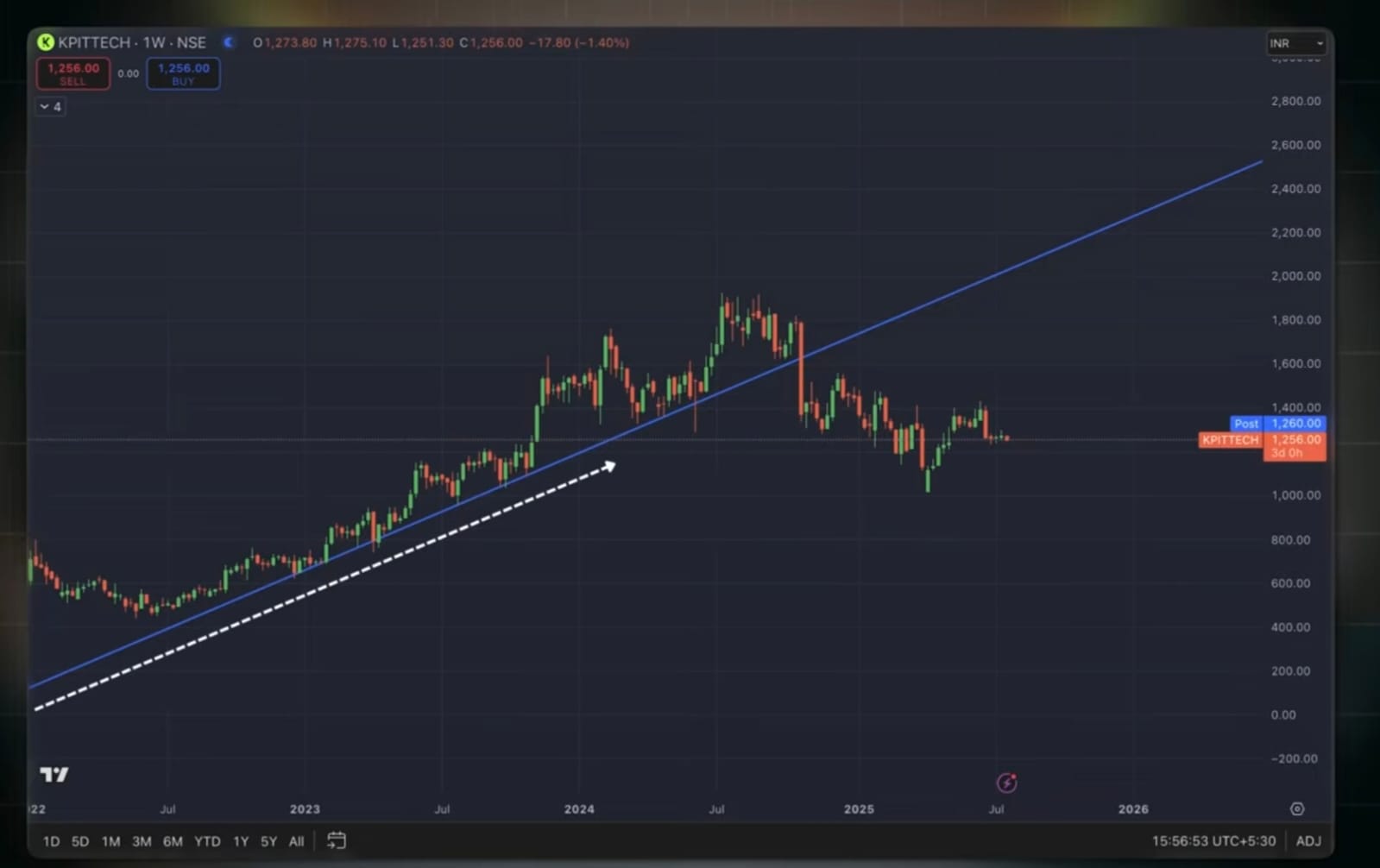Image resolution: width=1380 pixels, height=868 pixels.
Task: Click the pink lightning event marker icon
Action: point(1006,783)
